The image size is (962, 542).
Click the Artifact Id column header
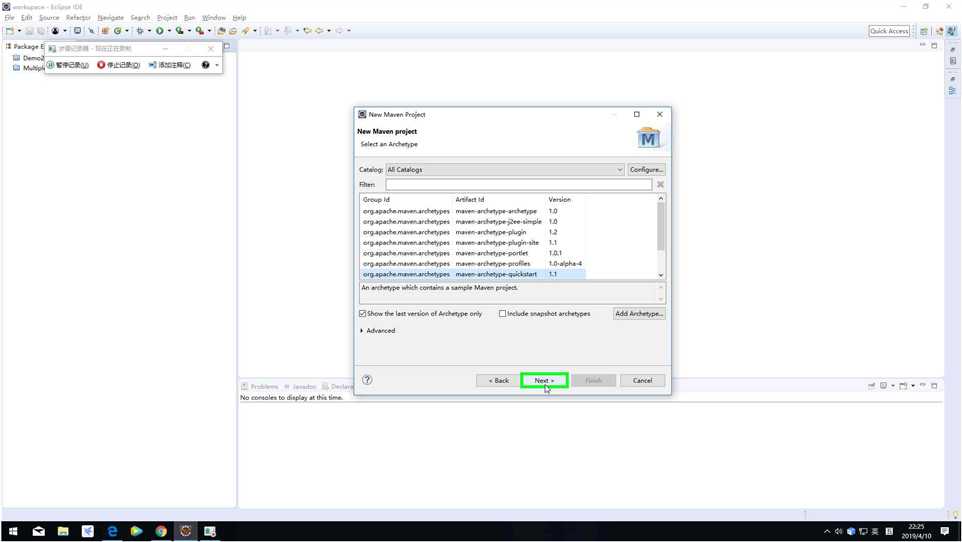click(469, 199)
